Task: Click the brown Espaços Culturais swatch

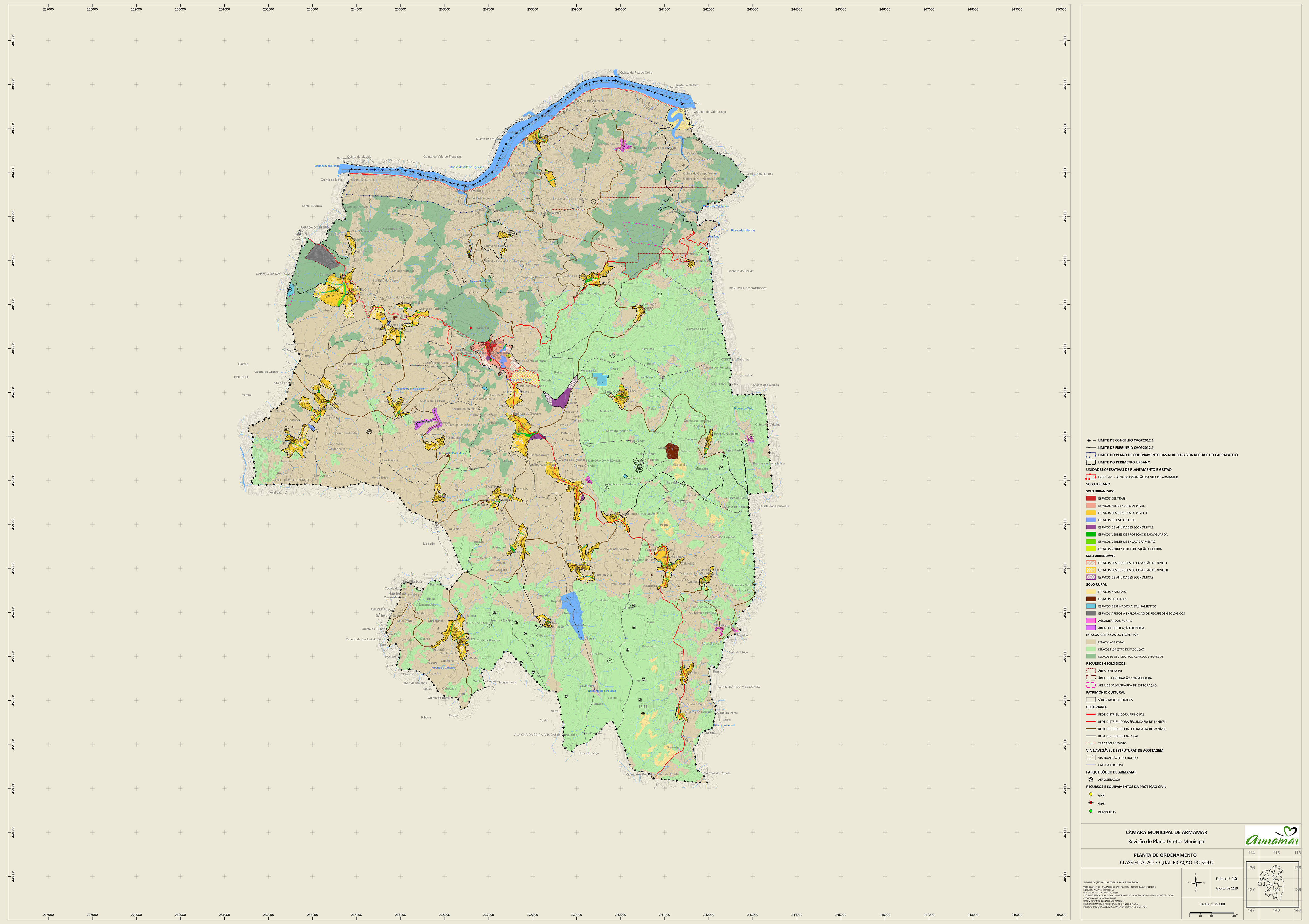Action: coord(1091,599)
